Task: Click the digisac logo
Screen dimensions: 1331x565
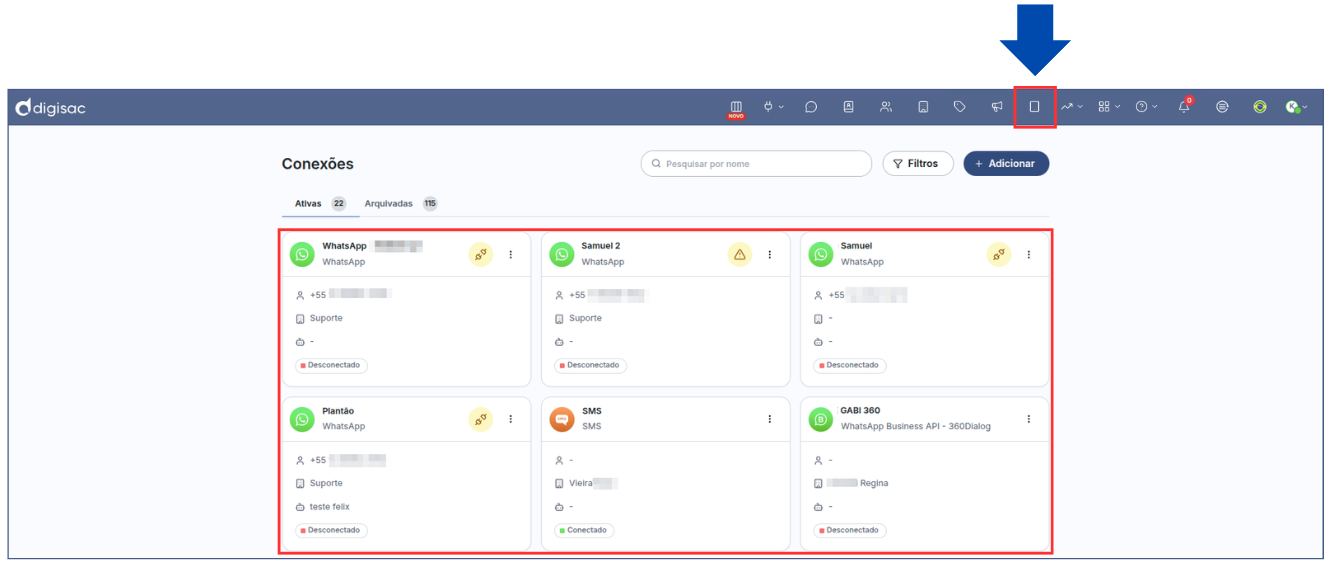Action: (51, 108)
